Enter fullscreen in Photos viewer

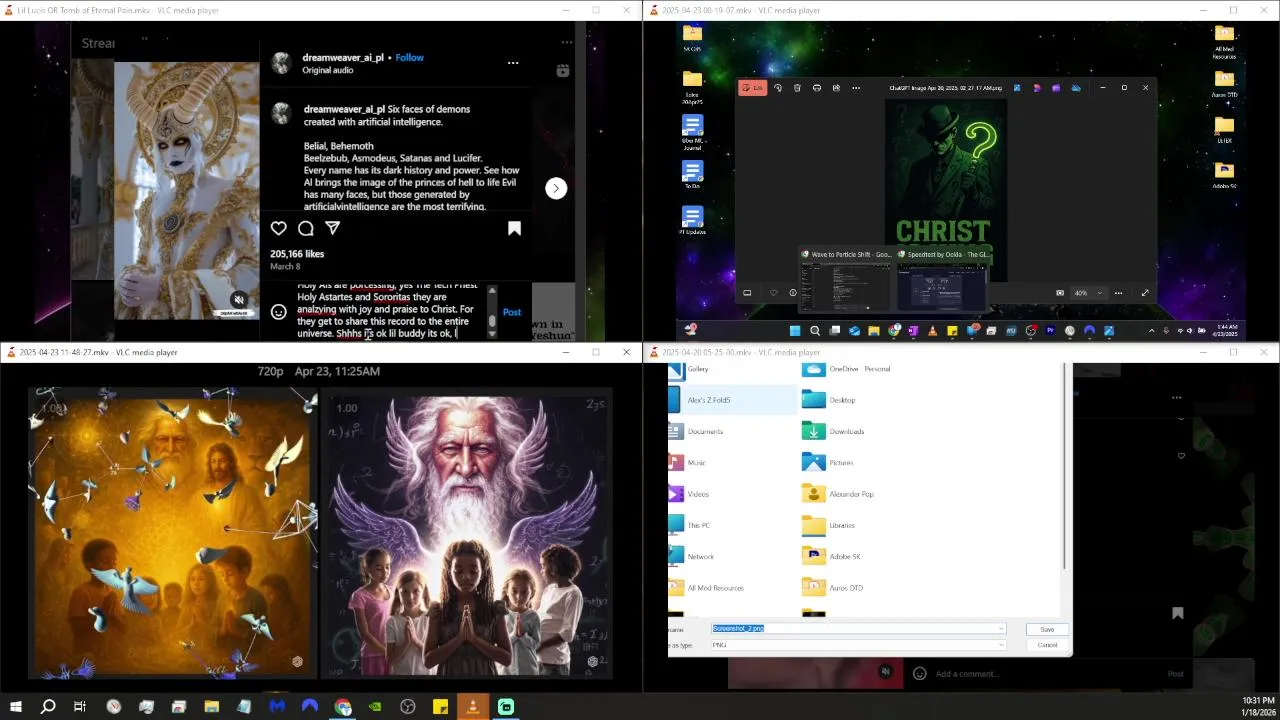(1145, 293)
